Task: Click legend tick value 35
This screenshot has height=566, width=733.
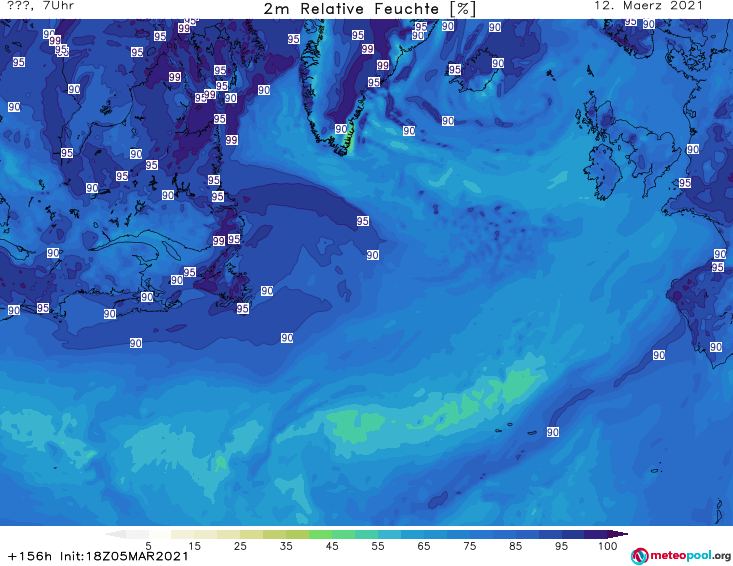Action: tap(286, 546)
